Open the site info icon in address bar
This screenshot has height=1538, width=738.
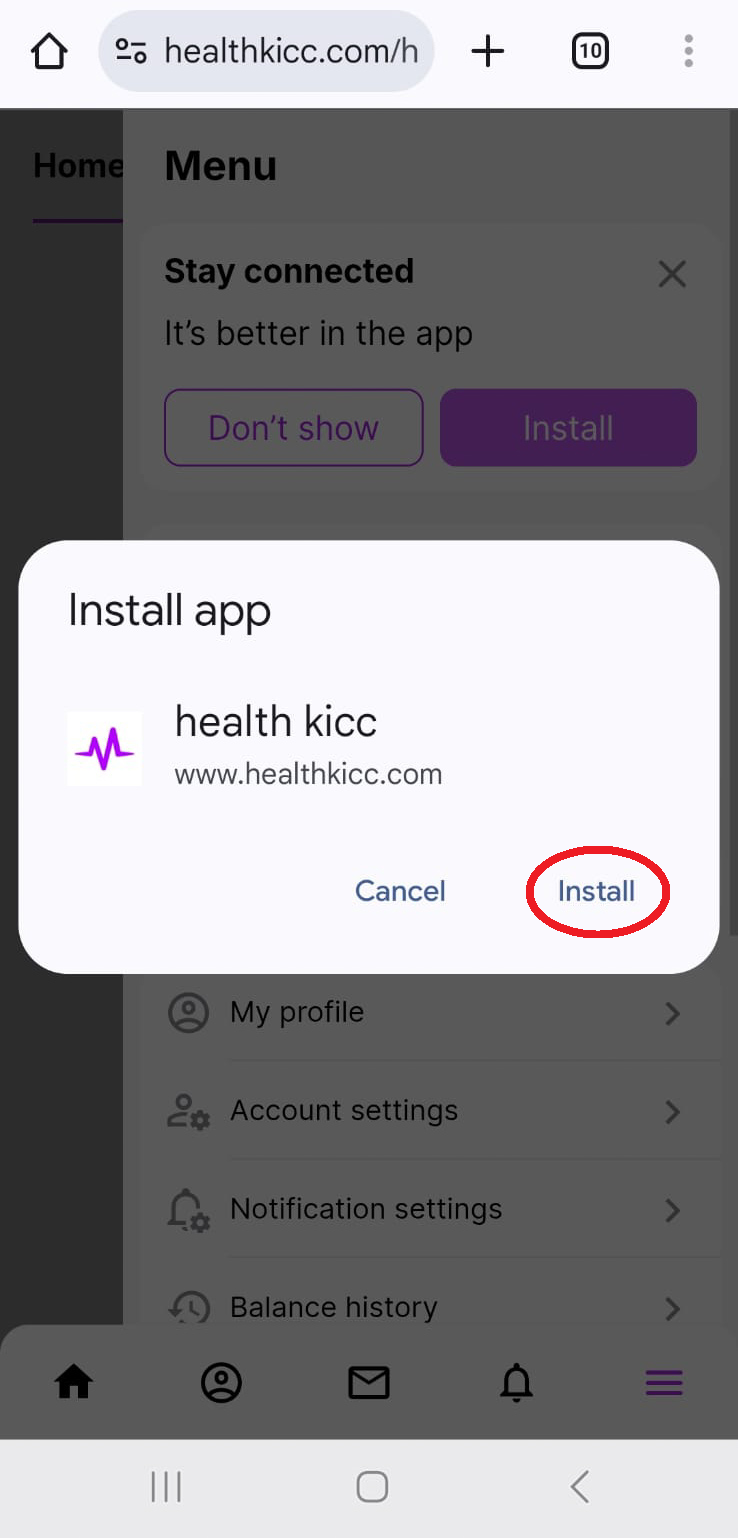tap(132, 51)
